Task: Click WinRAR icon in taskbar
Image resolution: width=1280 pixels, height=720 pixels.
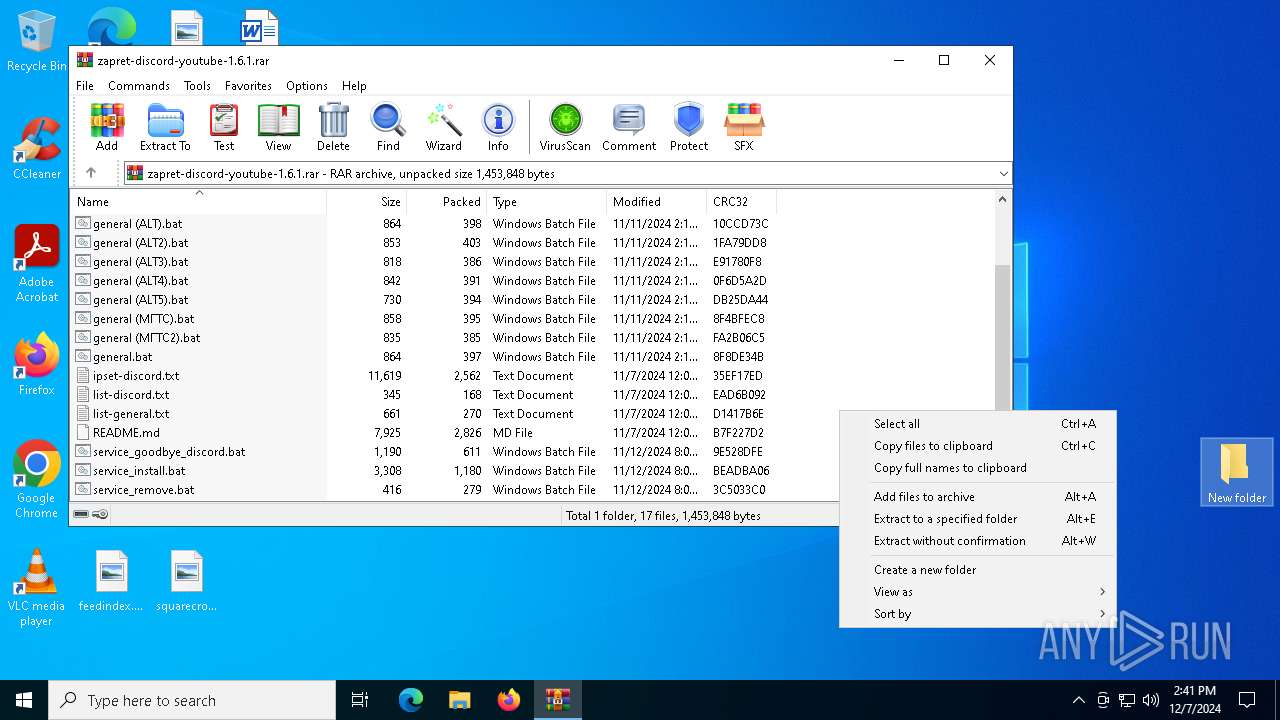Action: [558, 700]
